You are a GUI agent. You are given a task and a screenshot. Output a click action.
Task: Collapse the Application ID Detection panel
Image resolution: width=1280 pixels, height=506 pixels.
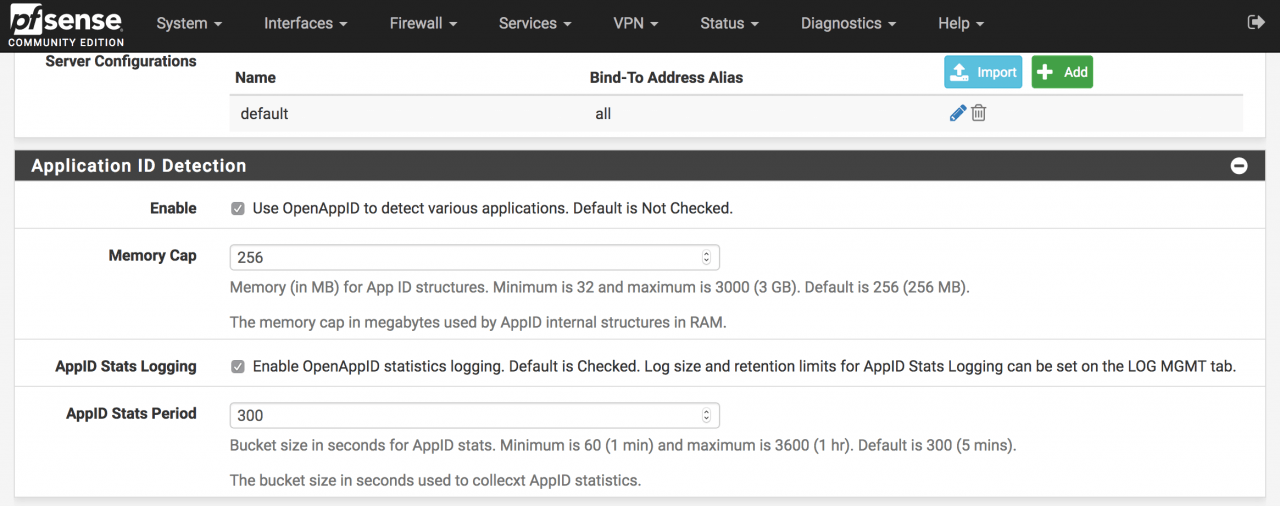coord(1239,166)
